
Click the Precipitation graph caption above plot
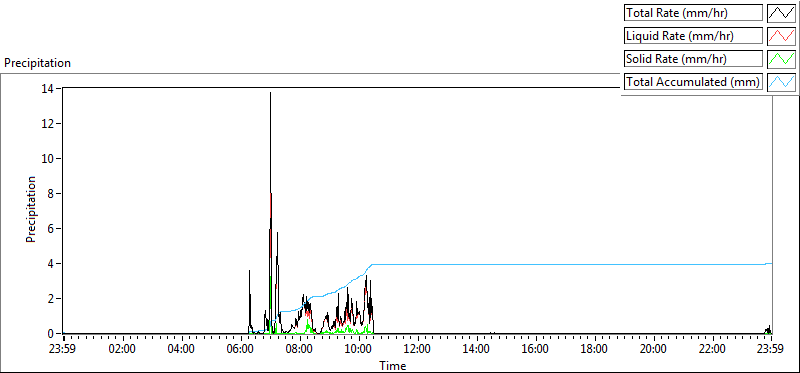(37, 63)
